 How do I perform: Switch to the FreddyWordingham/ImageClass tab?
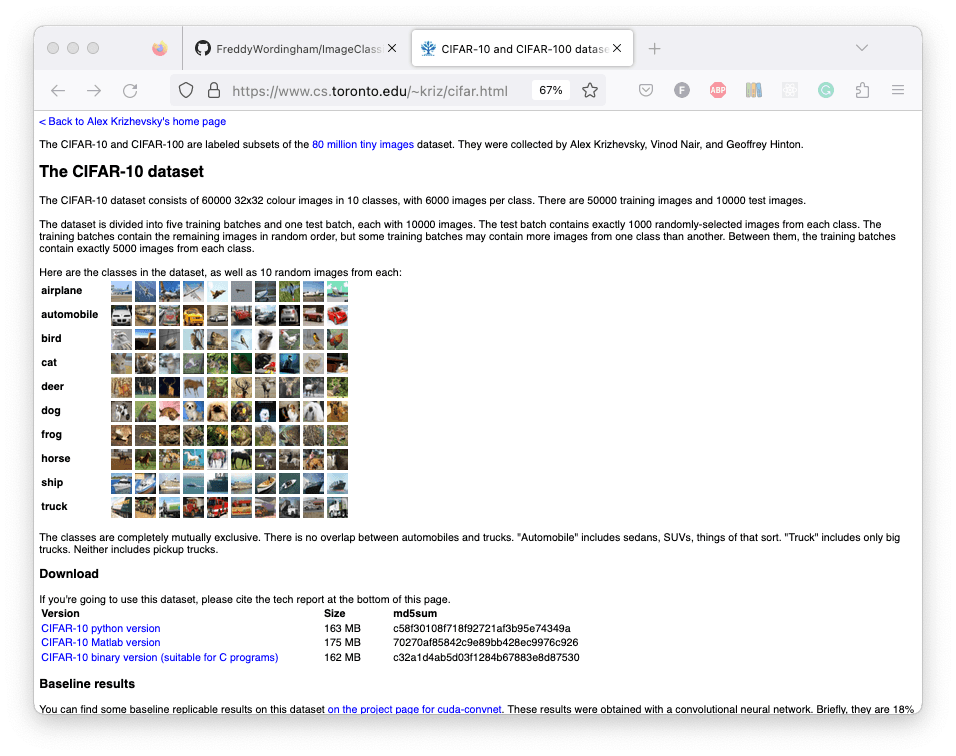click(x=296, y=48)
